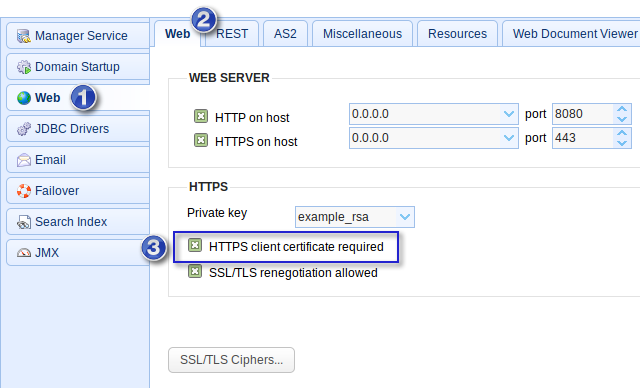Open the Miscellaneous tab
The width and height of the screenshot is (640, 388).
pos(362,33)
